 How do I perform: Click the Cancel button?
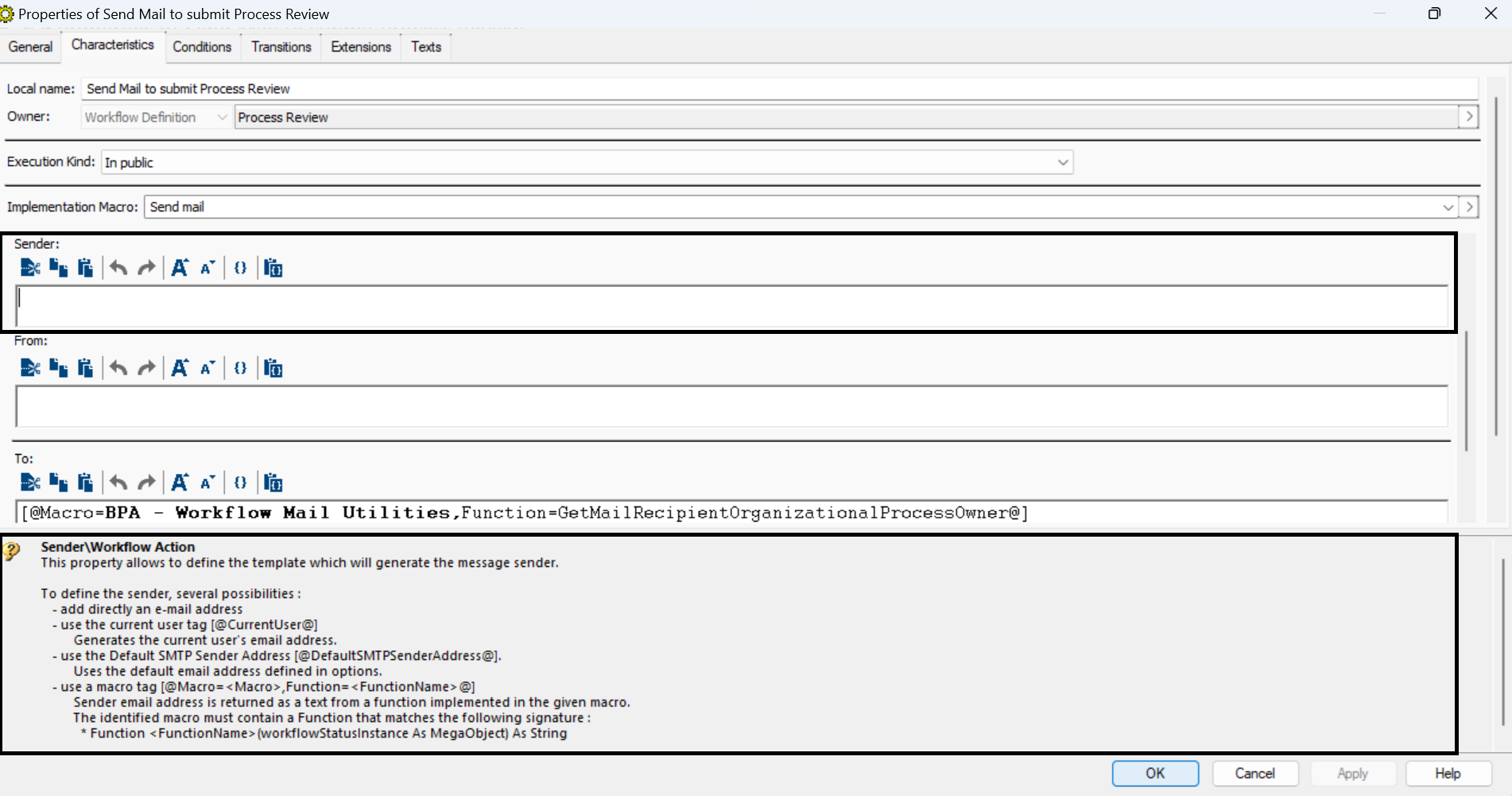tap(1254, 774)
